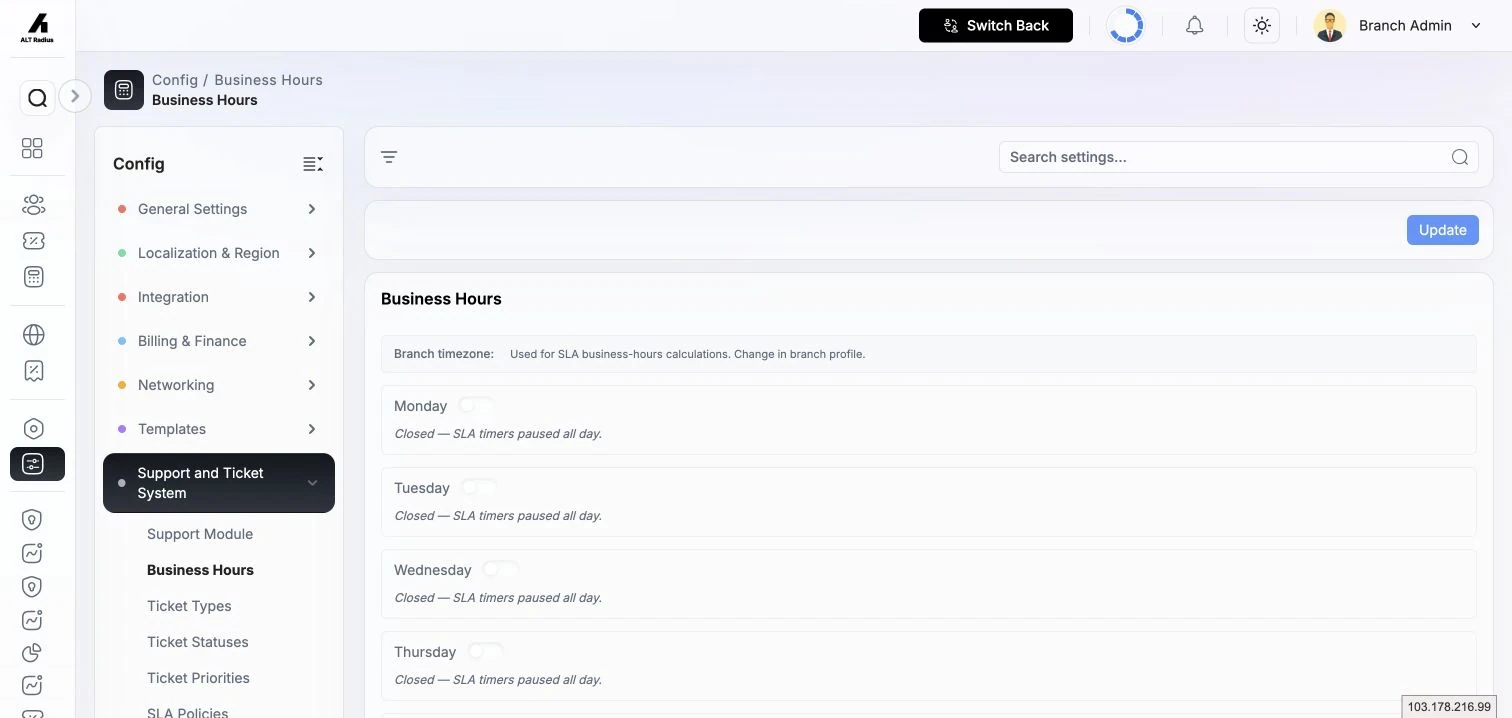Collapse the Config menu via list icon
The height and width of the screenshot is (718, 1512).
[313, 164]
